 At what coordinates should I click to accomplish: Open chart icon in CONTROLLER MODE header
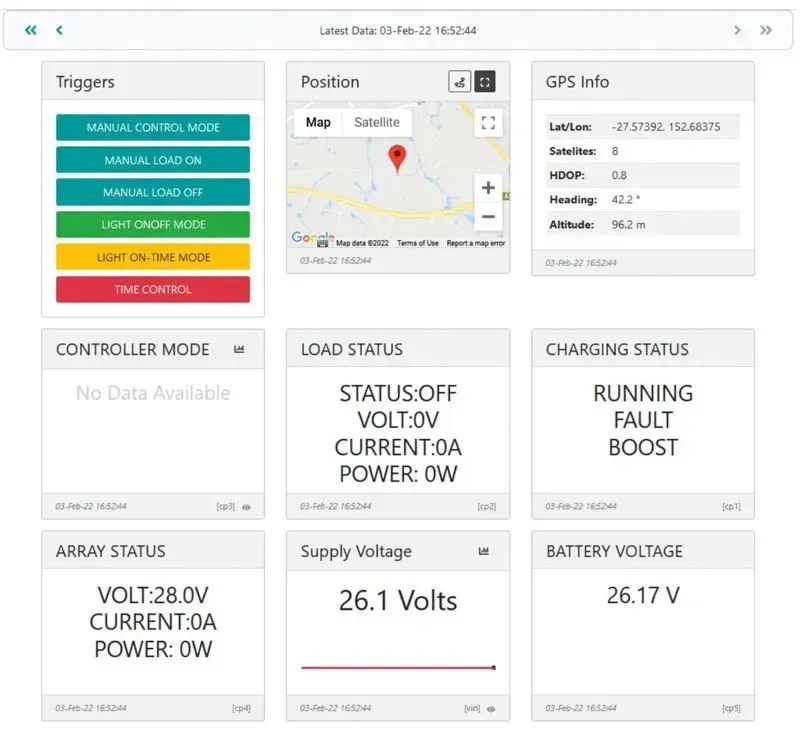(239, 349)
